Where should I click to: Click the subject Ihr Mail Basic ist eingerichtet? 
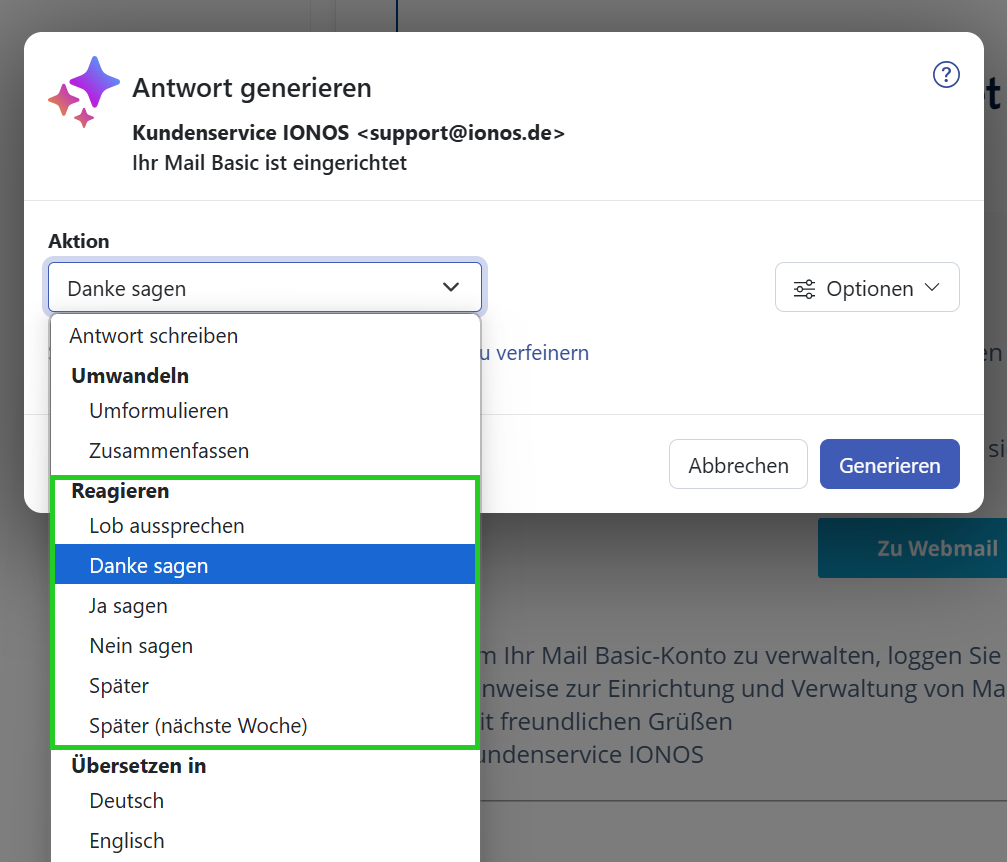pyautogui.click(x=269, y=163)
